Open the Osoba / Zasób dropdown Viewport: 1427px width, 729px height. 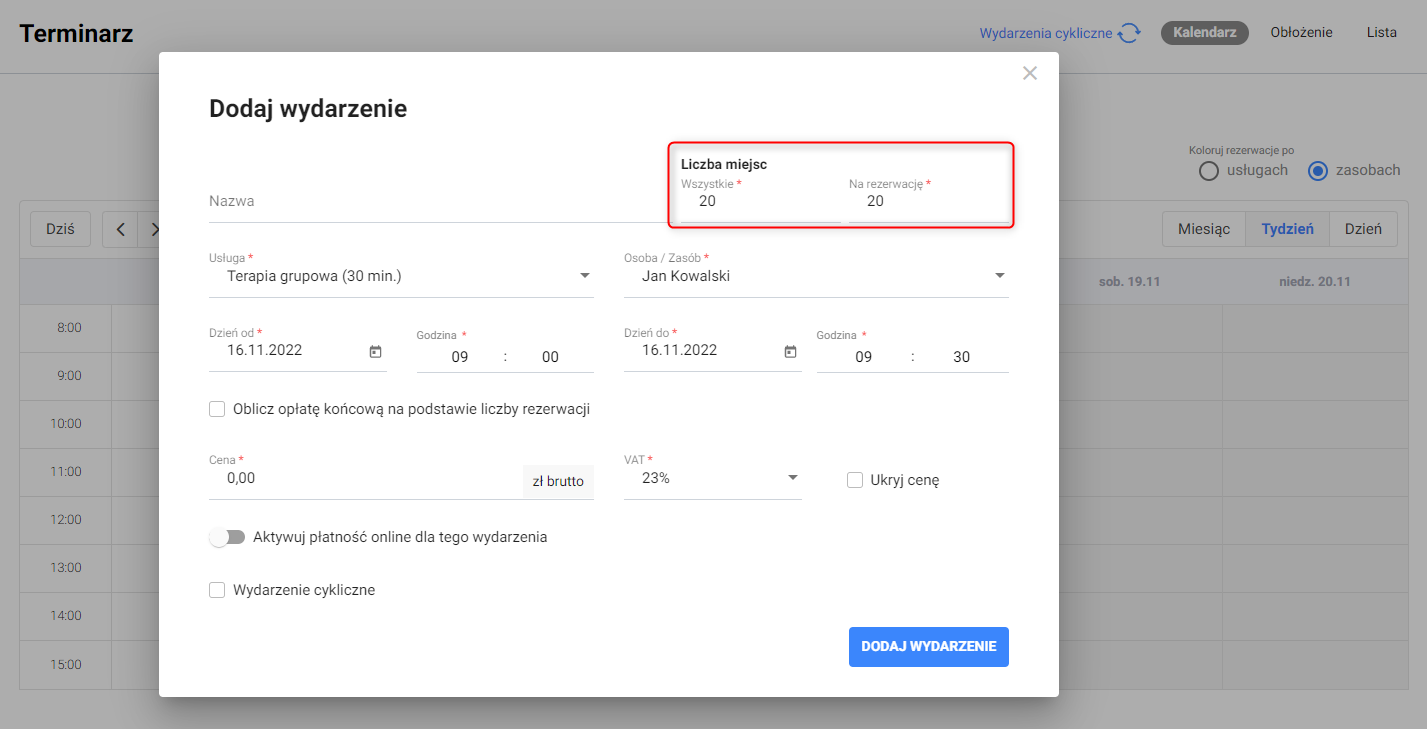(999, 276)
